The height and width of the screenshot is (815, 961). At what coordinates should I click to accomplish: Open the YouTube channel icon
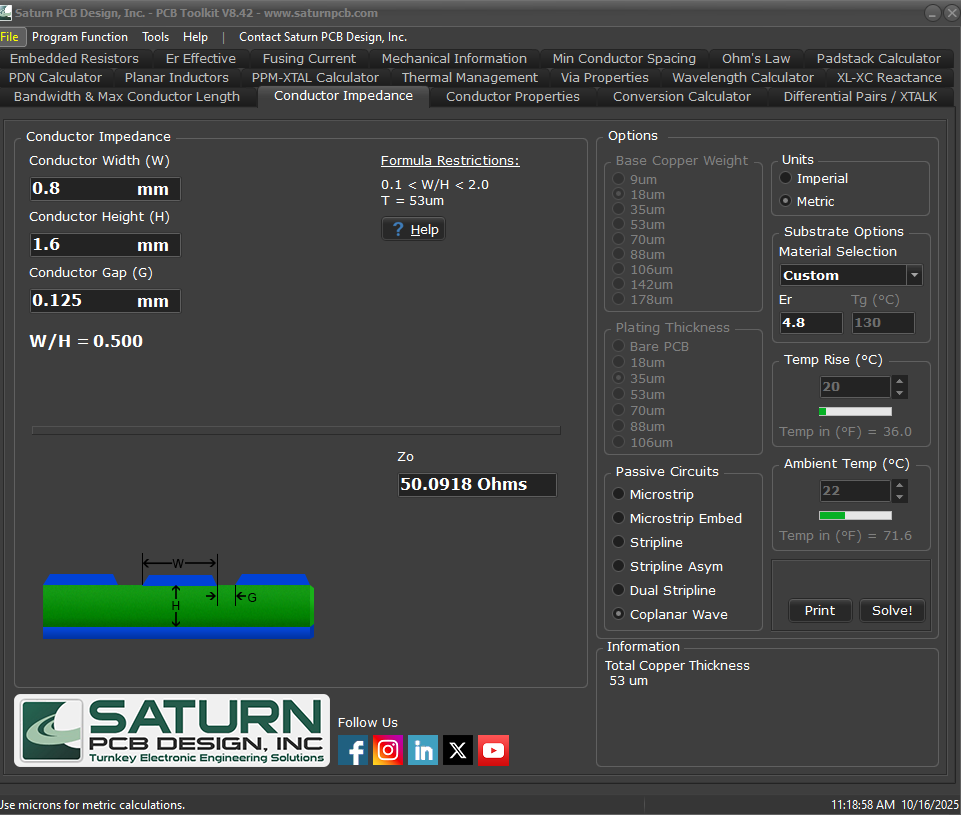(x=493, y=750)
